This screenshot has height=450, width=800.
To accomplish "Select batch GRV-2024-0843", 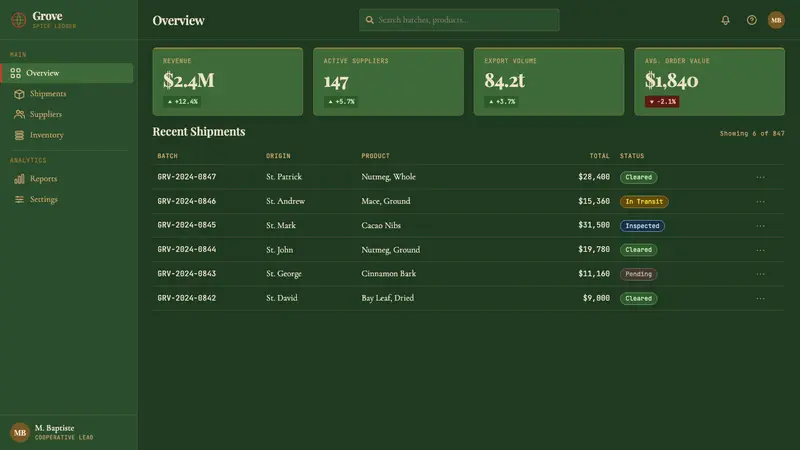I will (187, 274).
